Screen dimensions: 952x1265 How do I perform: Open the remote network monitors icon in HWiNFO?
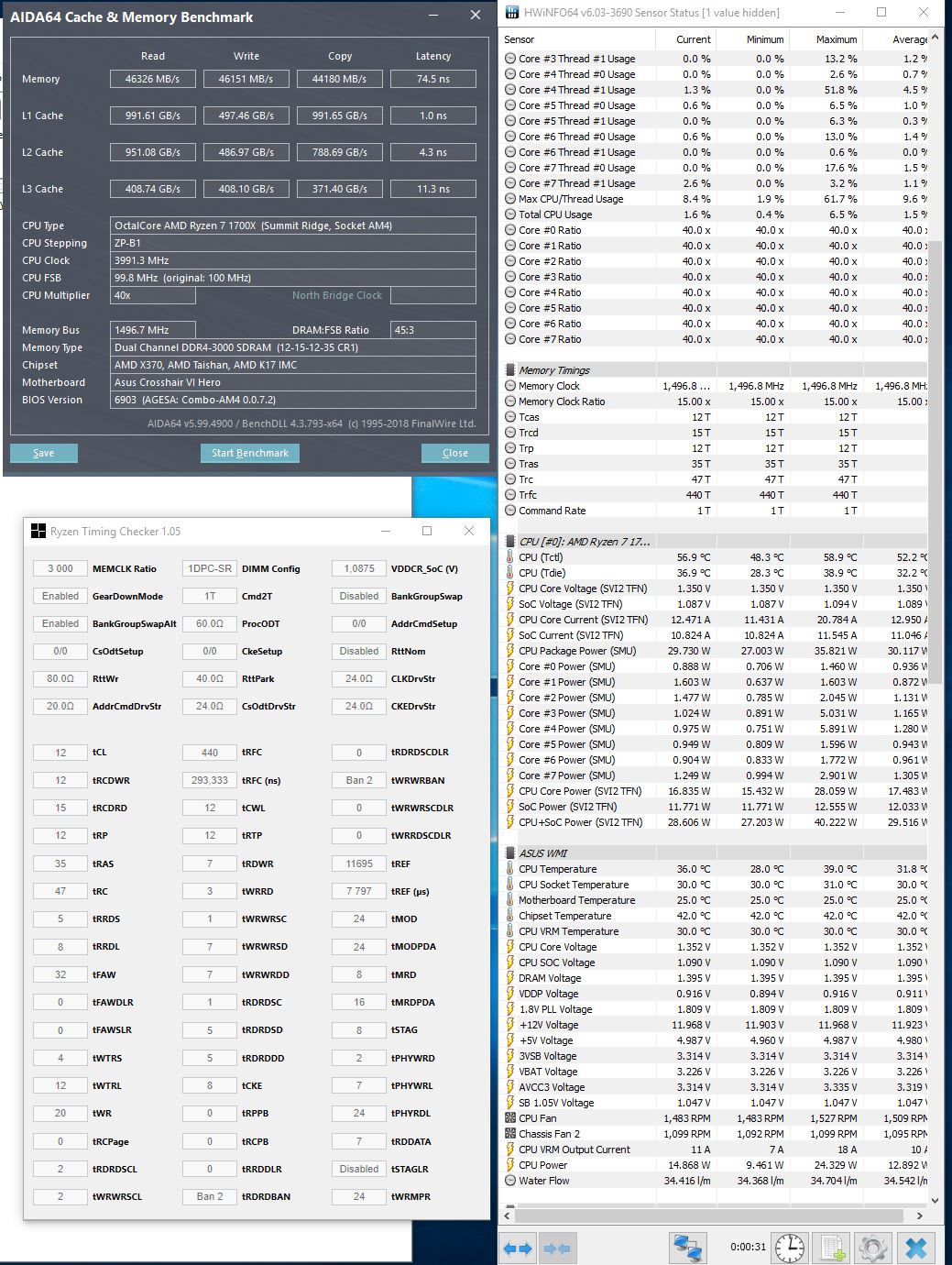pos(688,1248)
